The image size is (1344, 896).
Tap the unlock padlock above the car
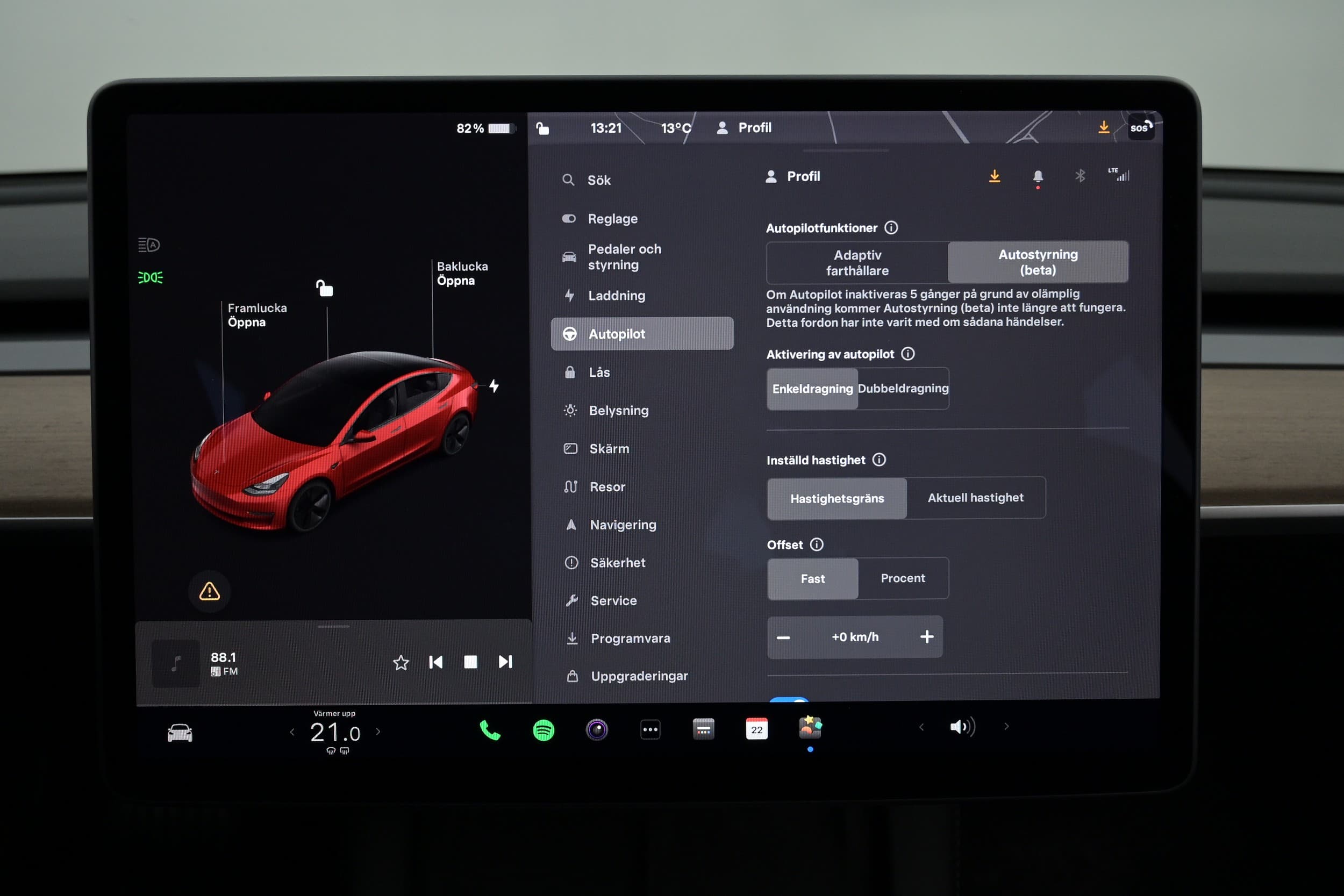coord(325,288)
